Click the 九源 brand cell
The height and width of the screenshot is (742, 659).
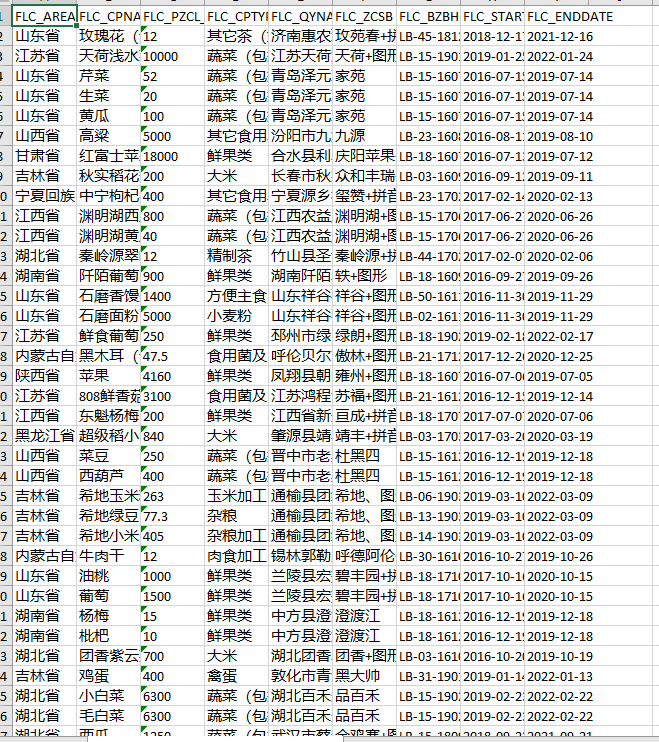364,136
